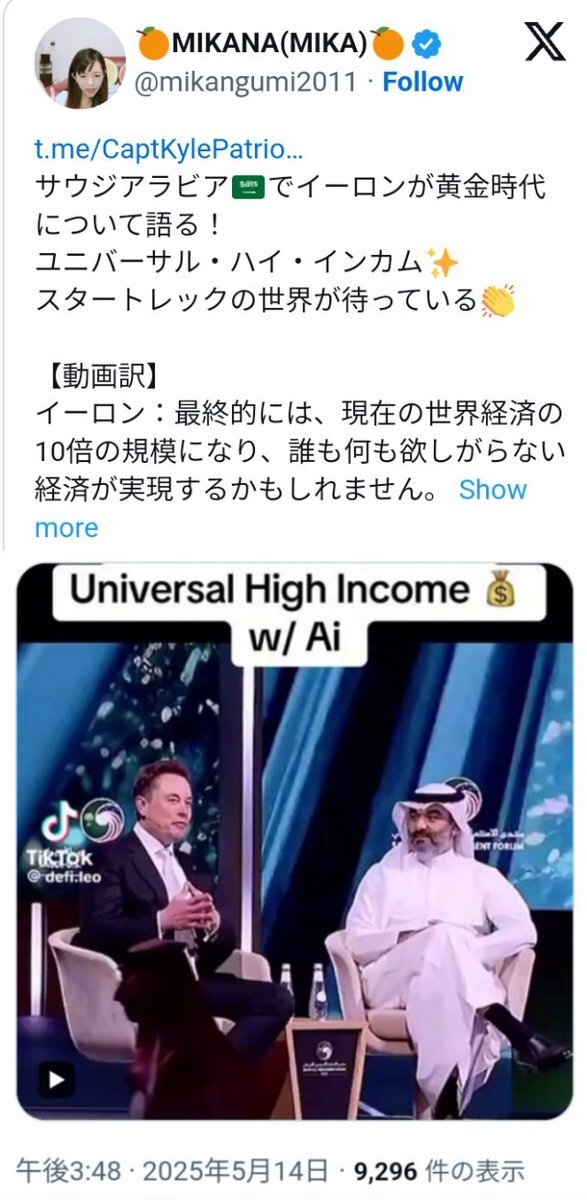Click the orange emoji before MIKANA

click(x=153, y=44)
